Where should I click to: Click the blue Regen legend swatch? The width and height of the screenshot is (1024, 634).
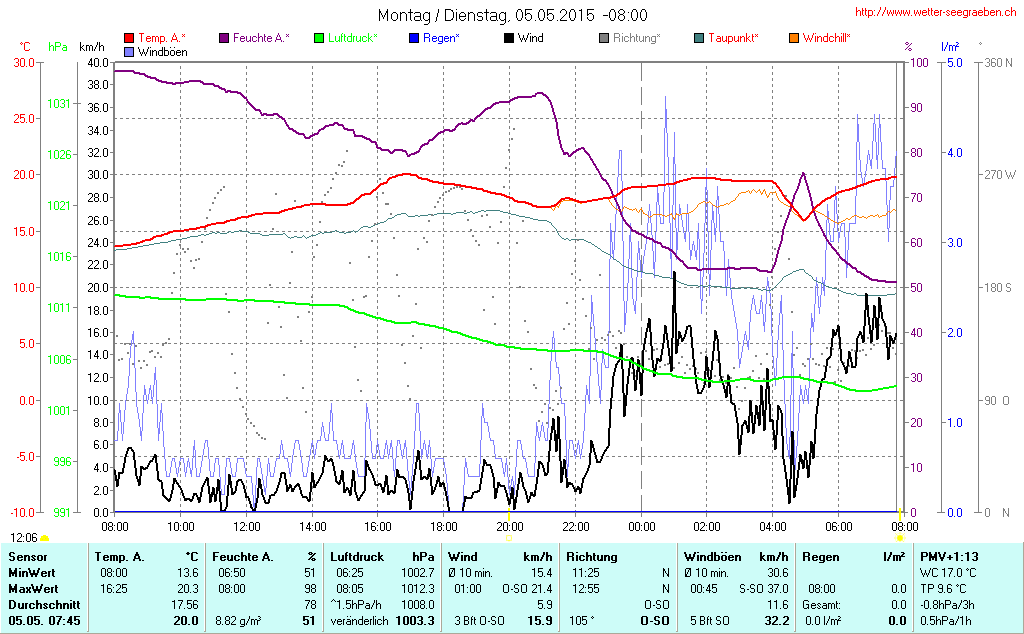(x=414, y=38)
